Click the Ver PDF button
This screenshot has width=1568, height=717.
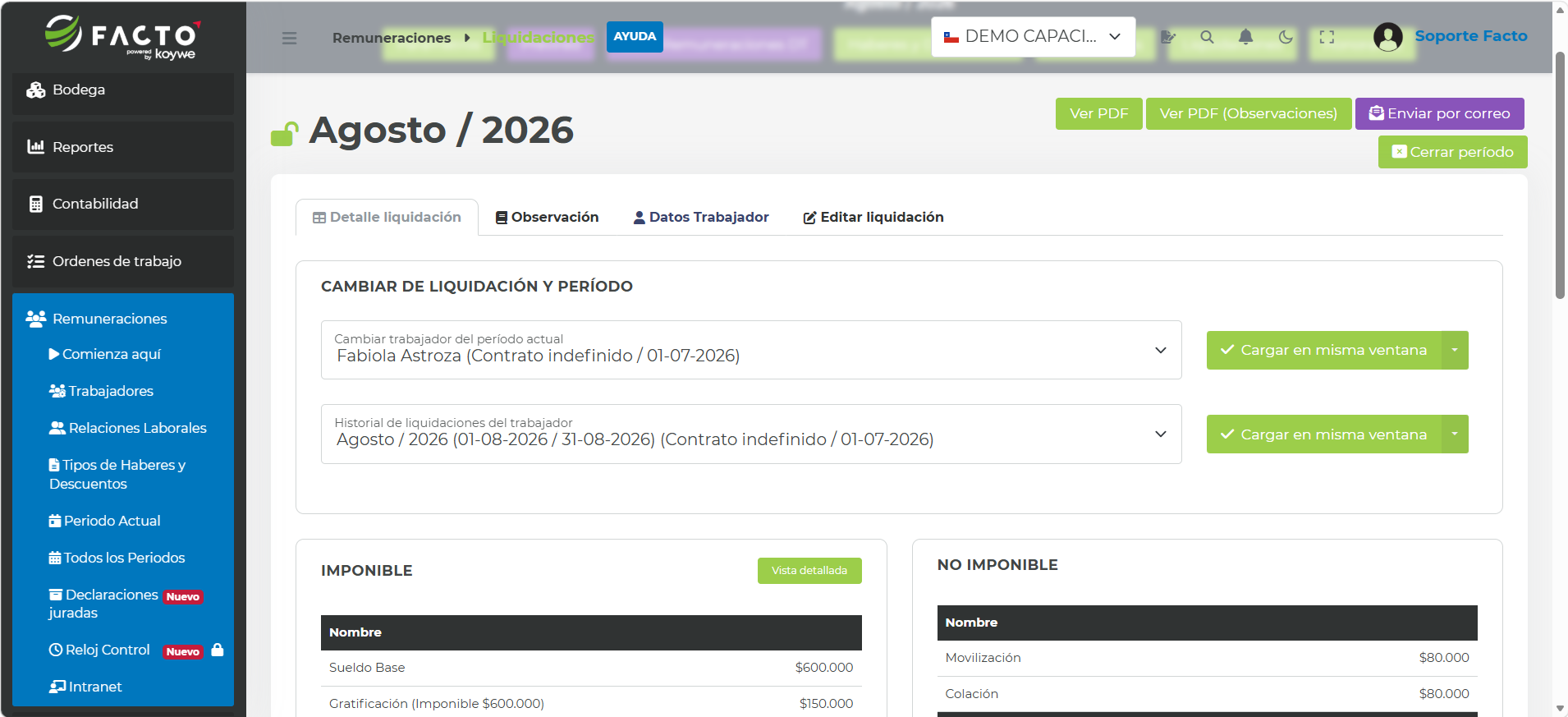tap(1098, 113)
